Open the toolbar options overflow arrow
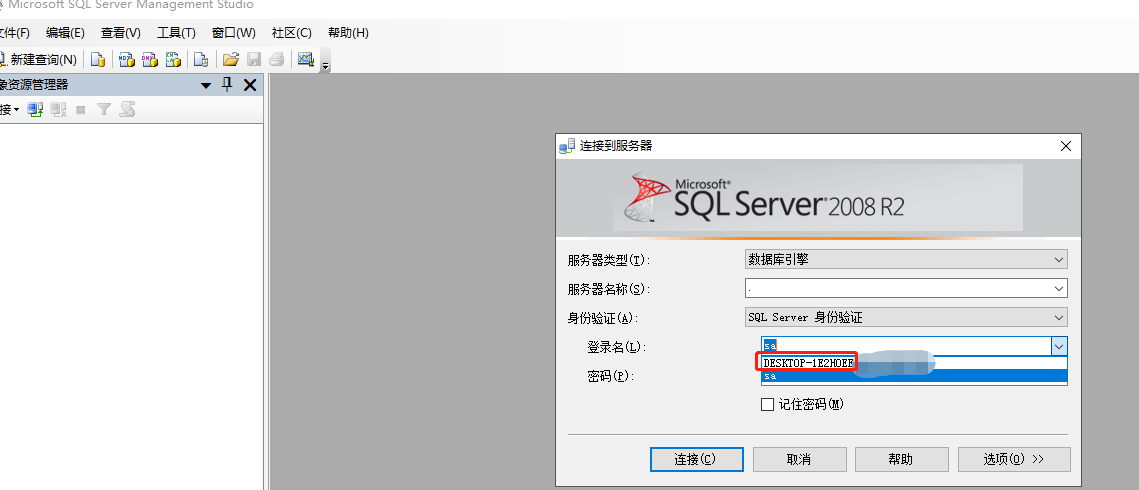The image size is (1139, 490). pyautogui.click(x=325, y=66)
